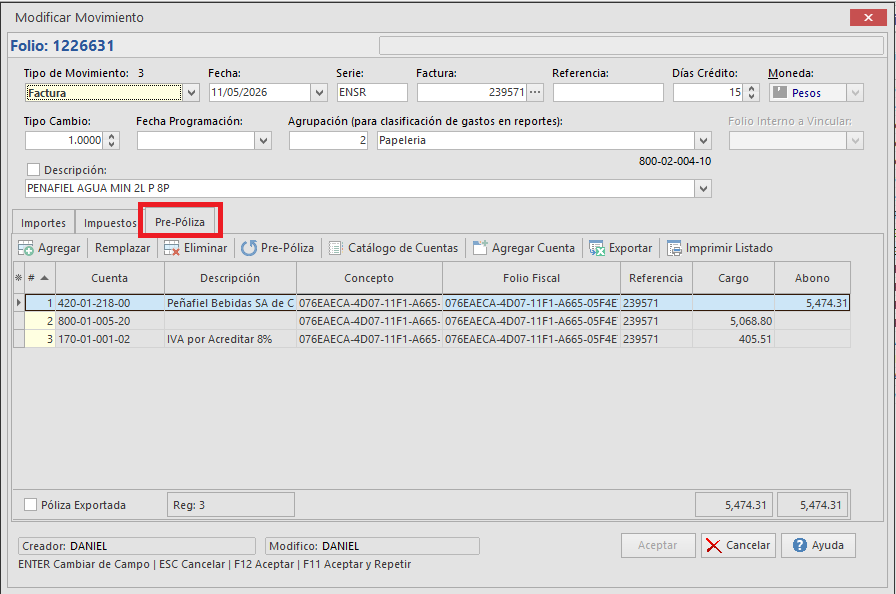
Task: Click the Abono column header
Action: point(812,278)
